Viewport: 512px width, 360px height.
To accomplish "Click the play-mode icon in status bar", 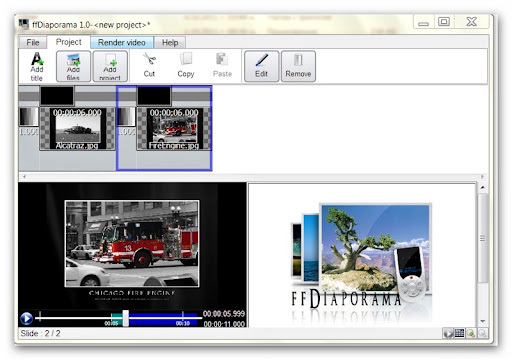I will pos(448,333).
